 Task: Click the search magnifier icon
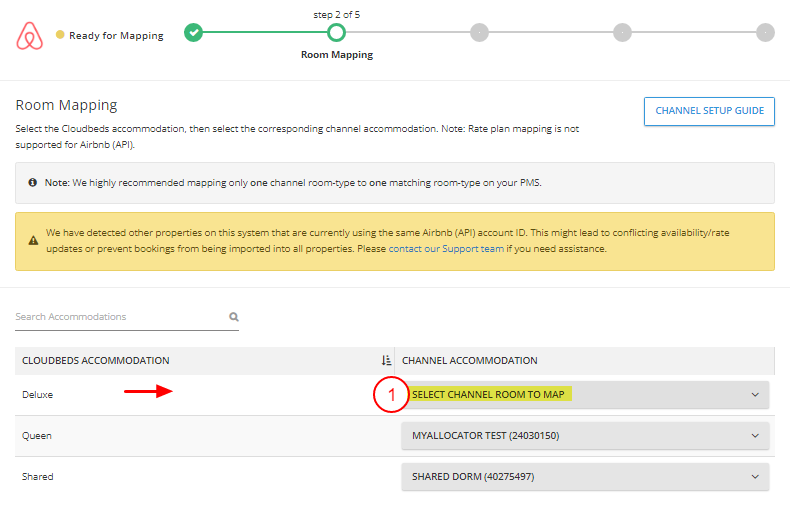pos(234,317)
